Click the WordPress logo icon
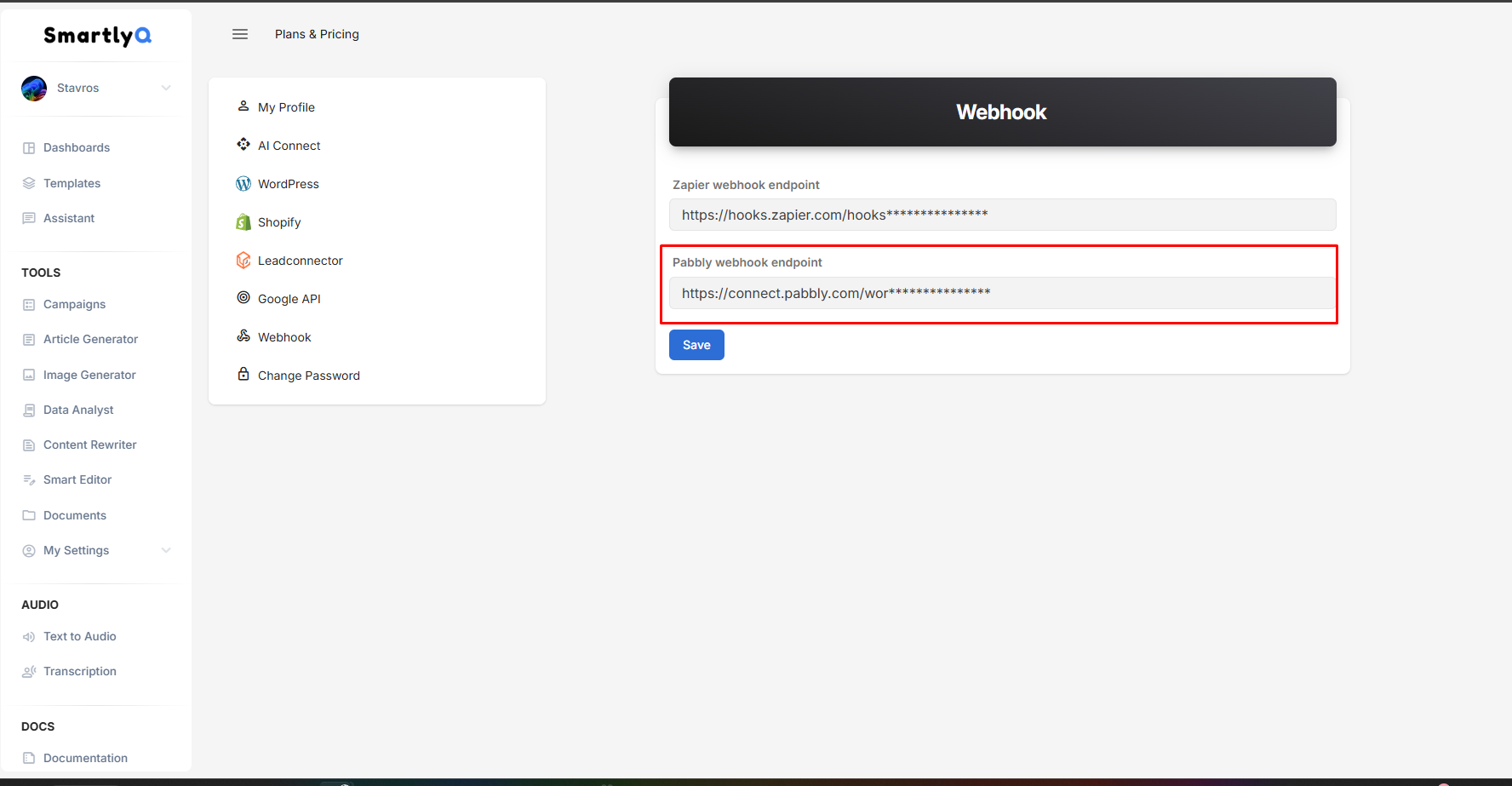This screenshot has width=1512, height=786. point(243,183)
